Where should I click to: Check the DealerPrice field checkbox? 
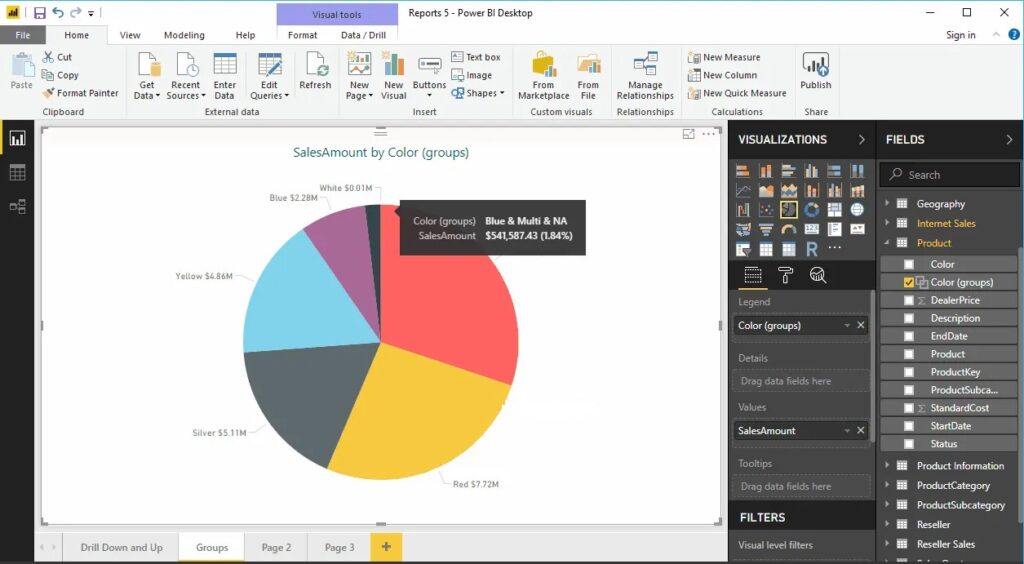908,300
